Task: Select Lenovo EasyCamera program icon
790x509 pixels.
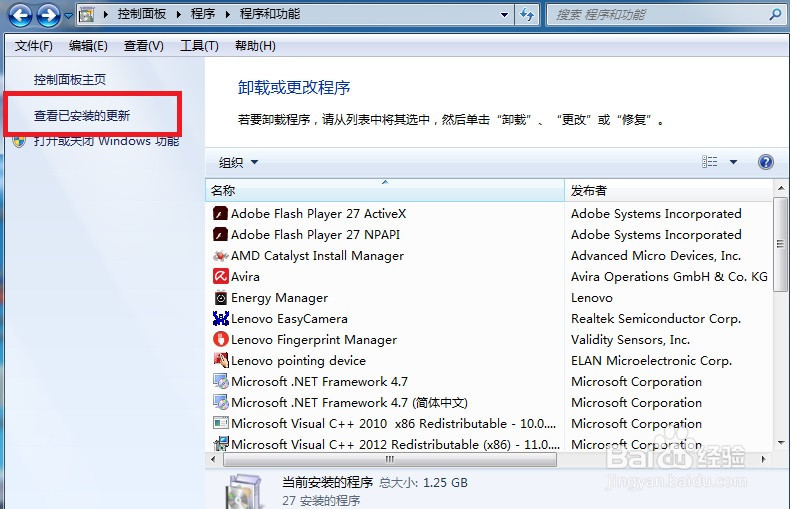Action: [220, 319]
